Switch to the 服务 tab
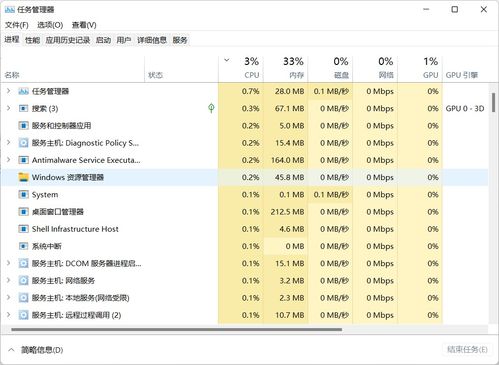Viewport: 499px width, 365px height. [x=180, y=40]
